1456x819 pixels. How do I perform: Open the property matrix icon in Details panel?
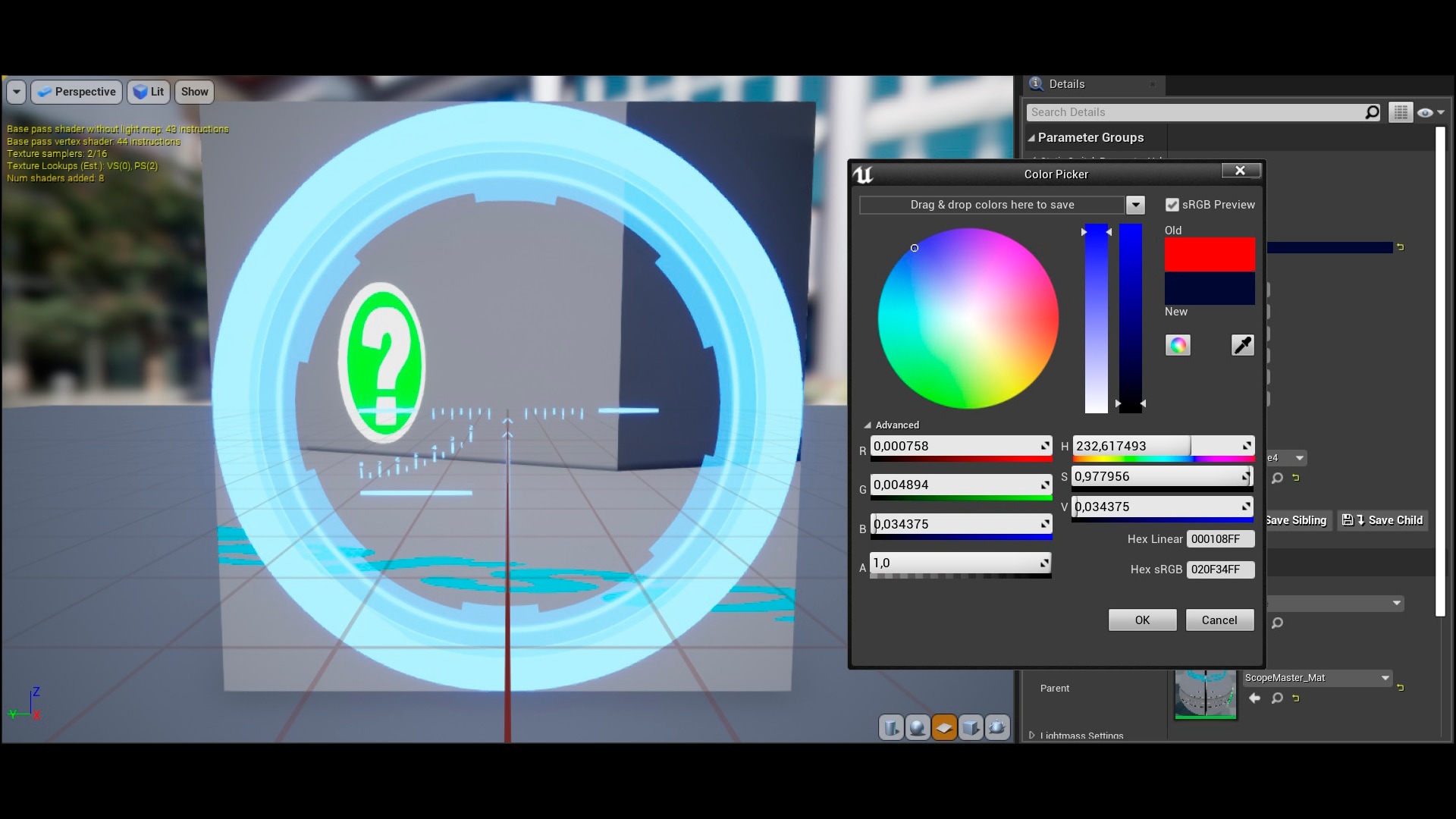1400,111
